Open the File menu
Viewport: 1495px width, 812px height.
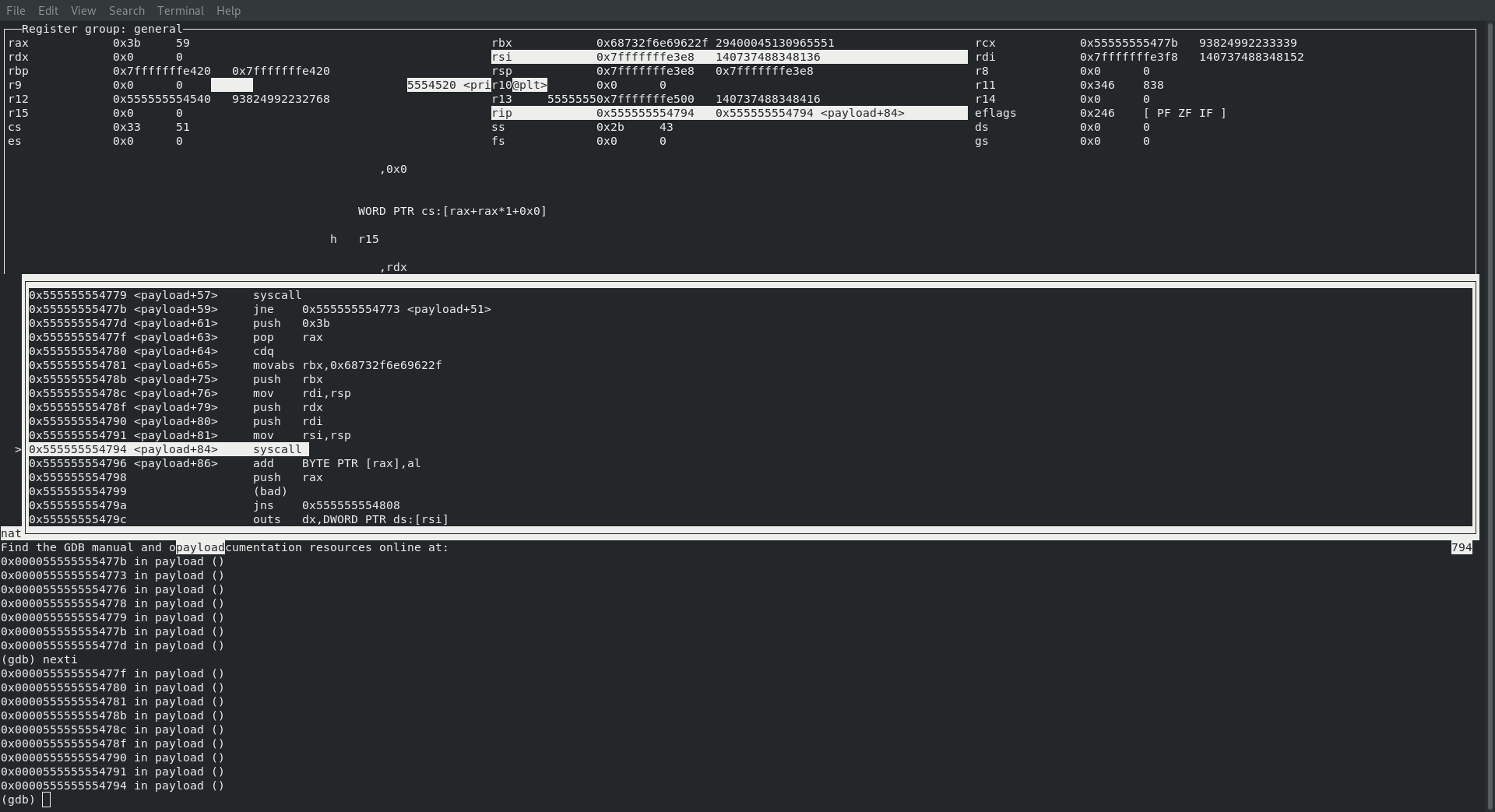tap(16, 11)
